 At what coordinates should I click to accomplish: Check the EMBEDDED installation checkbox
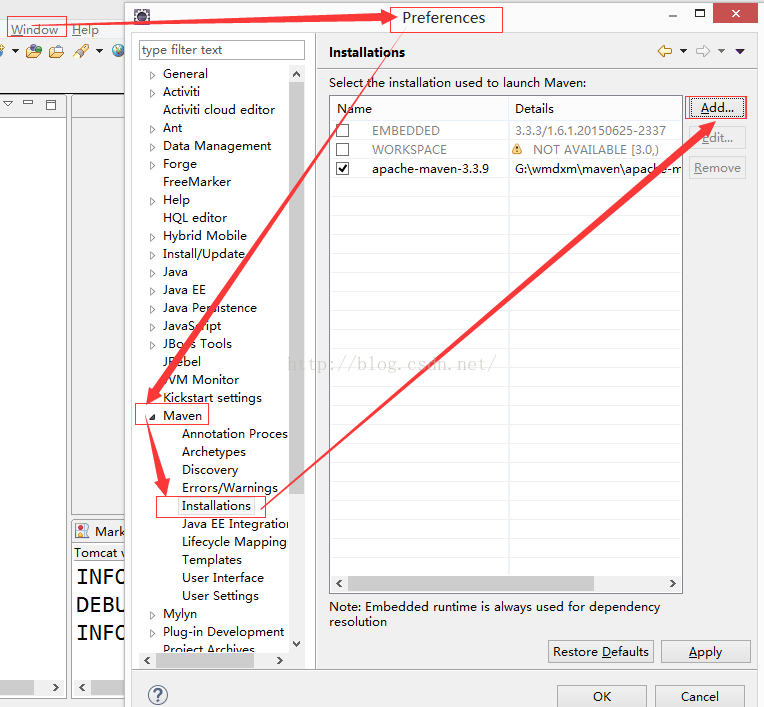[x=343, y=131]
